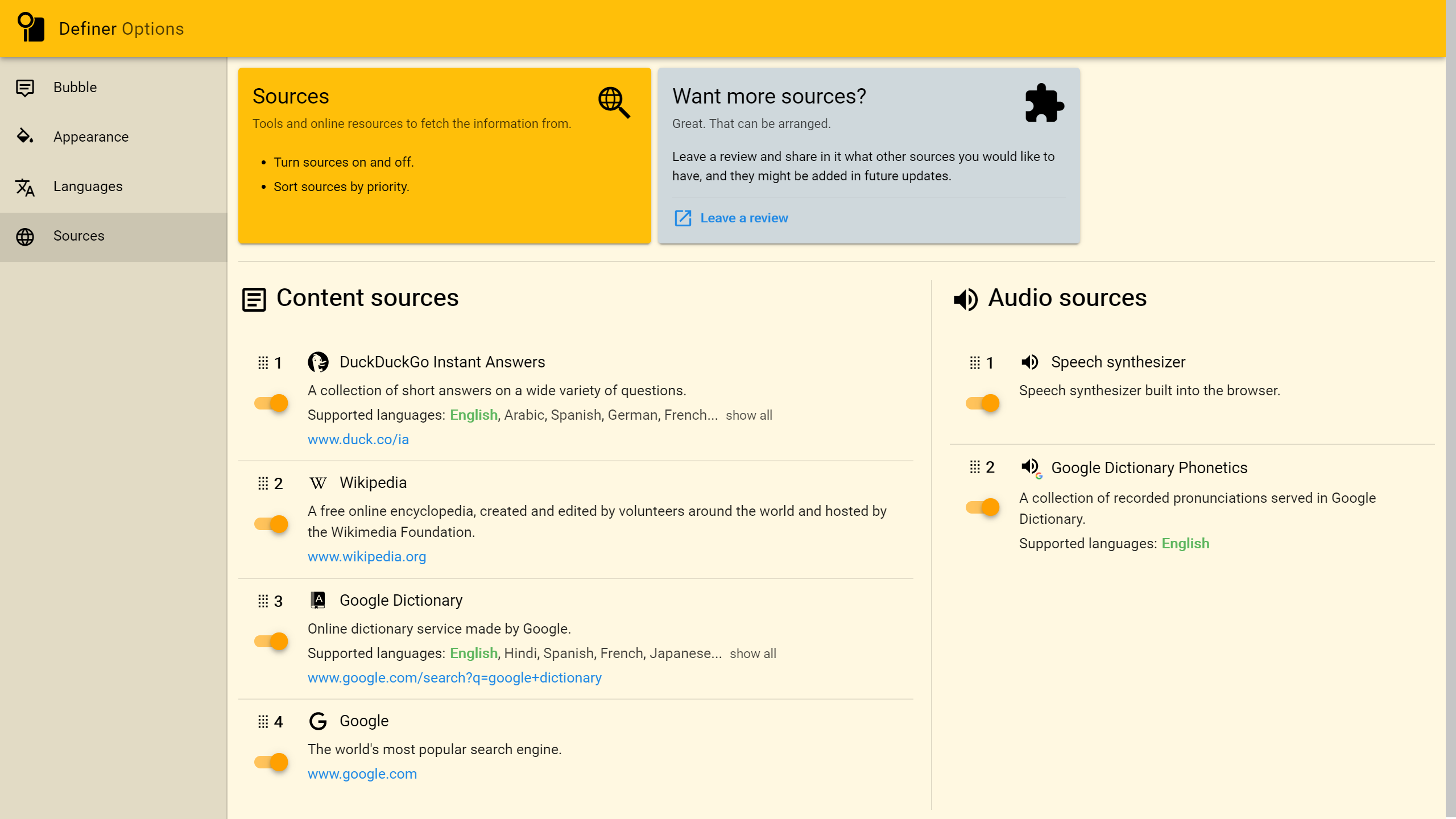This screenshot has width=1456, height=819.
Task: Click the Google Dictionary book icon
Action: click(x=318, y=601)
